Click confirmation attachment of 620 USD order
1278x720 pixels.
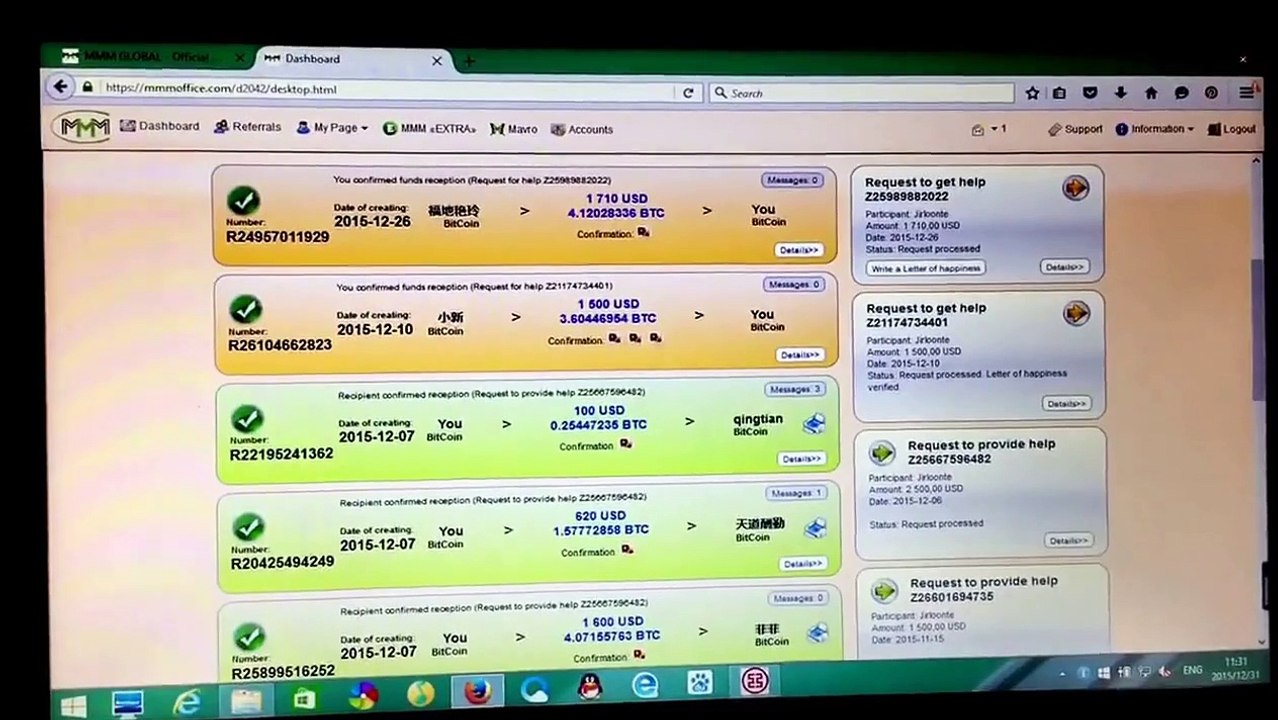coord(627,550)
